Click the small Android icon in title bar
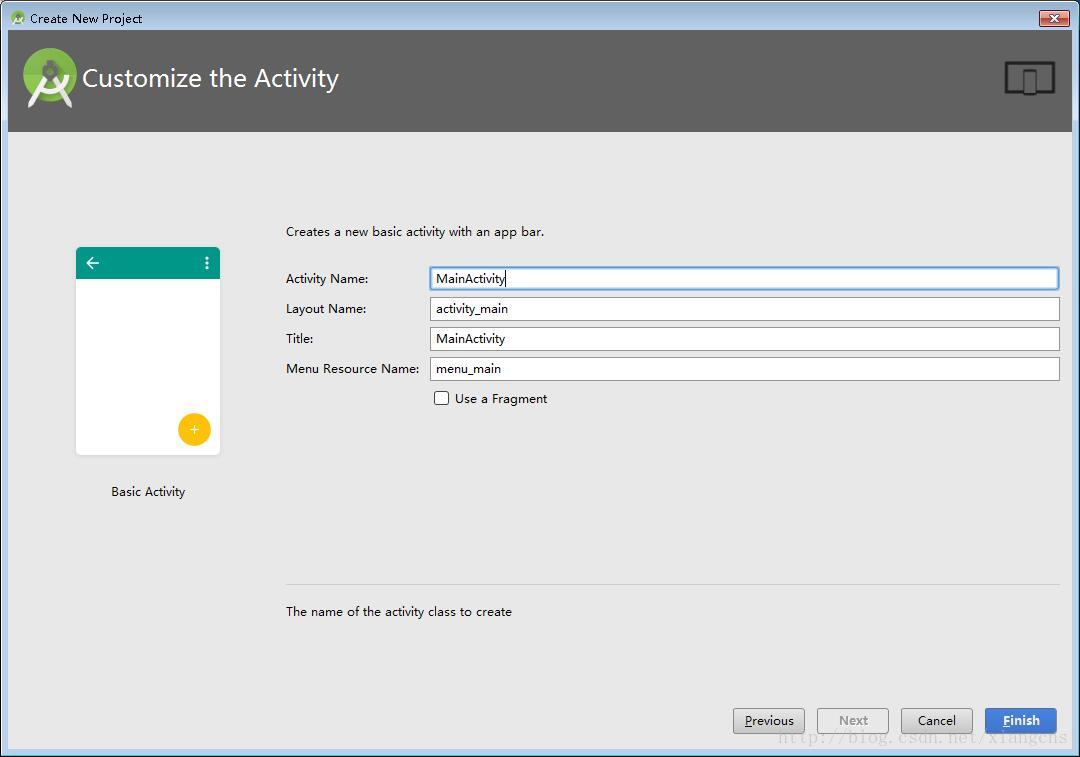 click(17, 18)
